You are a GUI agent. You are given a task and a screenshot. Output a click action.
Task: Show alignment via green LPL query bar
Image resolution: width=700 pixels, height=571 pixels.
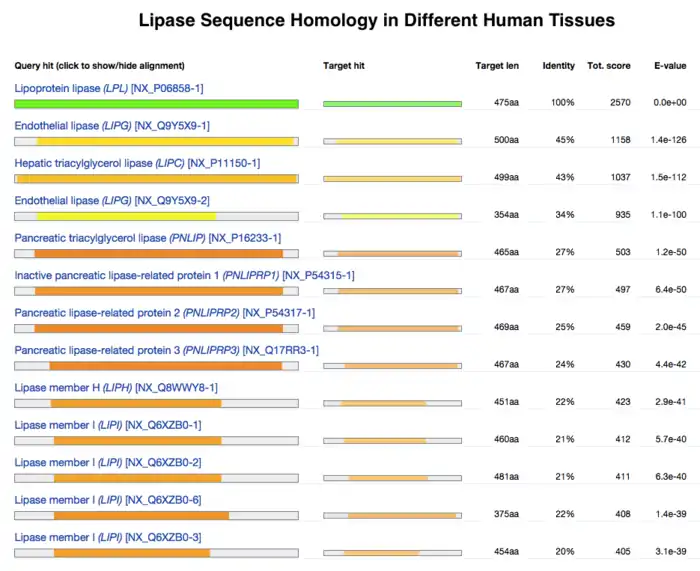point(156,104)
